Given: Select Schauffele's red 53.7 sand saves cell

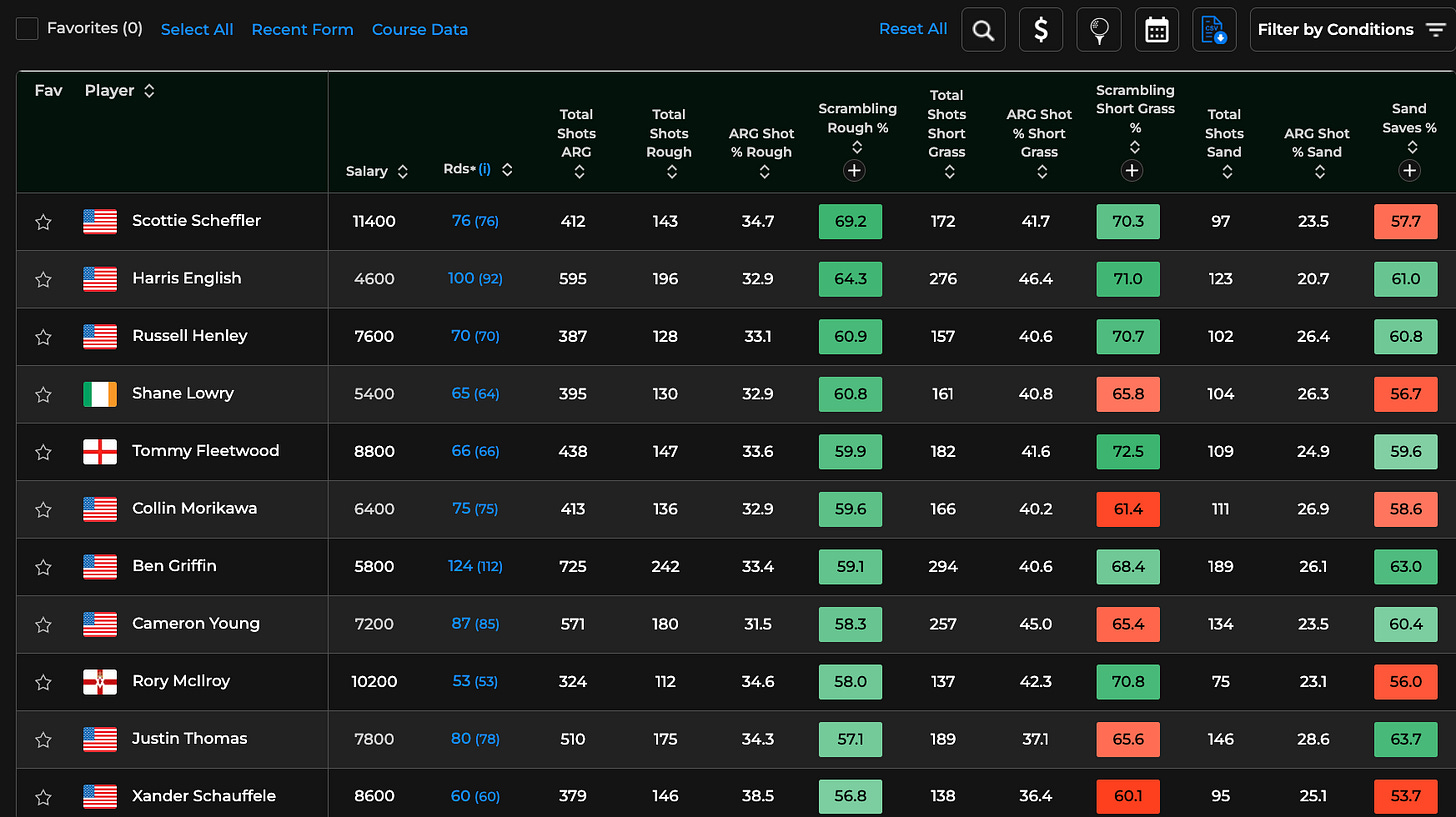Looking at the screenshot, I should point(1406,797).
